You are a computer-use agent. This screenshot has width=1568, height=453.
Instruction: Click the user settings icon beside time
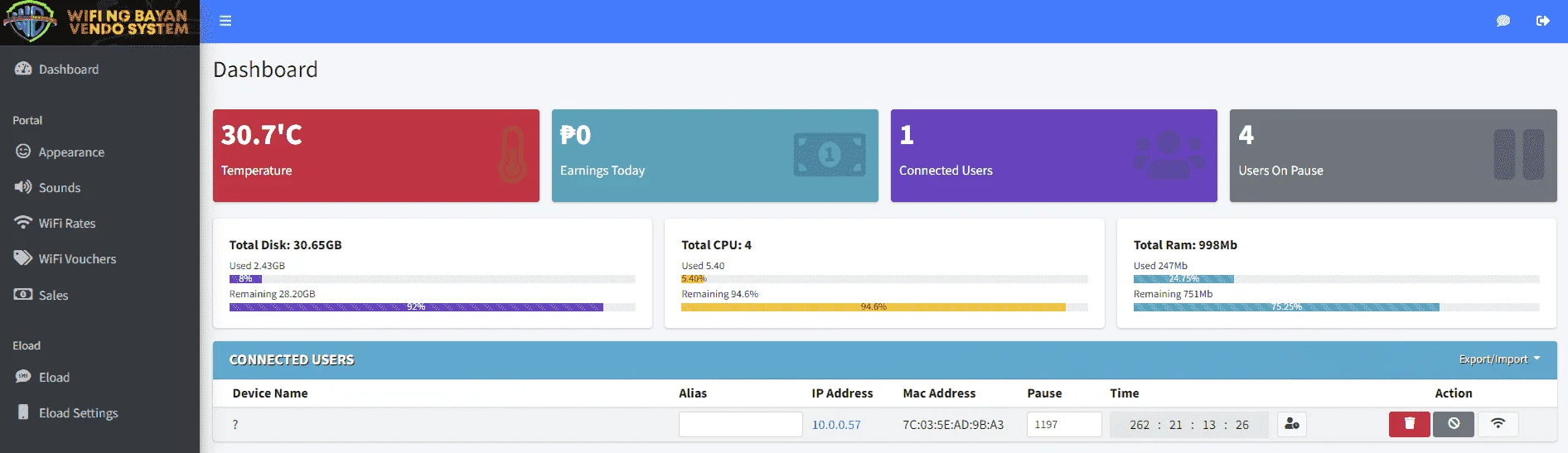click(1291, 424)
